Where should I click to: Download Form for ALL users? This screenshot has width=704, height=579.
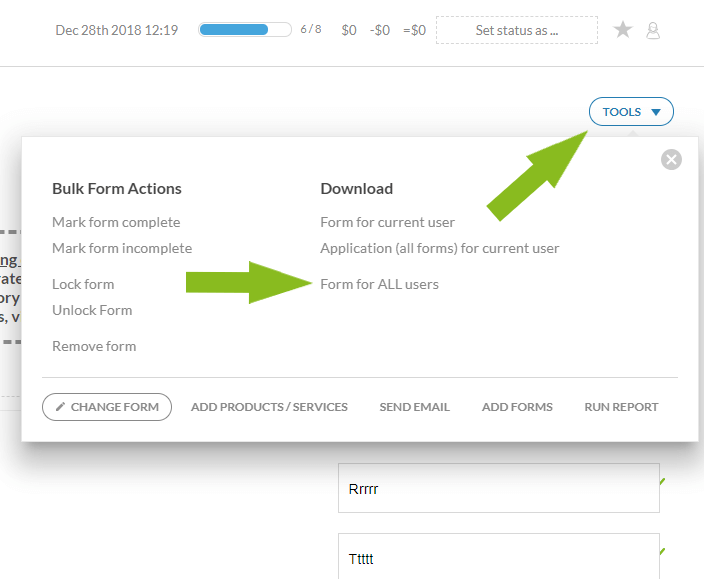[x=379, y=284]
